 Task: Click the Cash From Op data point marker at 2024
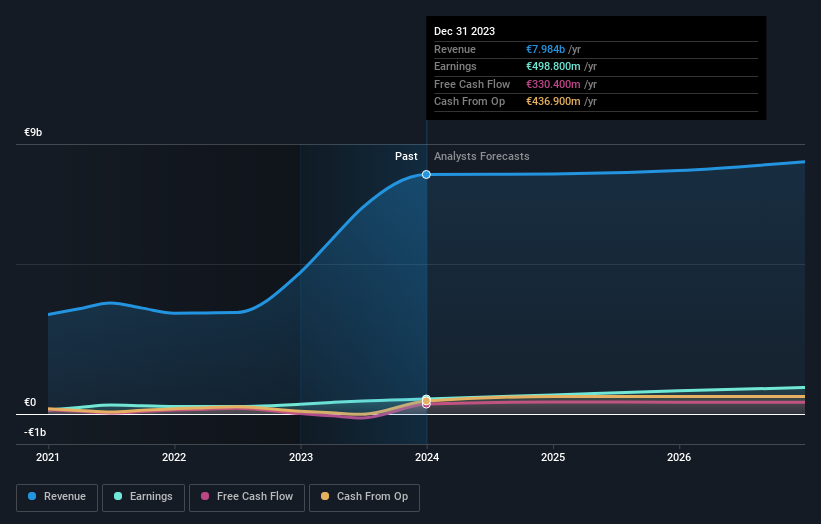click(x=426, y=400)
